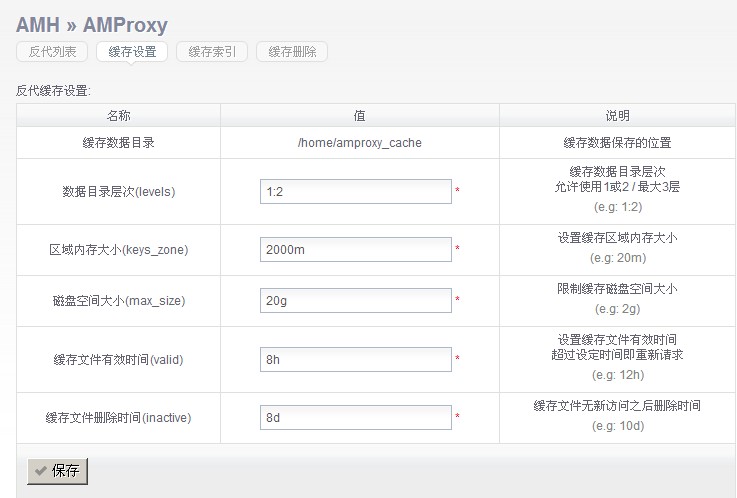This screenshot has width=737, height=498.
Task: Select the max_size field with 20g
Action: coord(355,300)
